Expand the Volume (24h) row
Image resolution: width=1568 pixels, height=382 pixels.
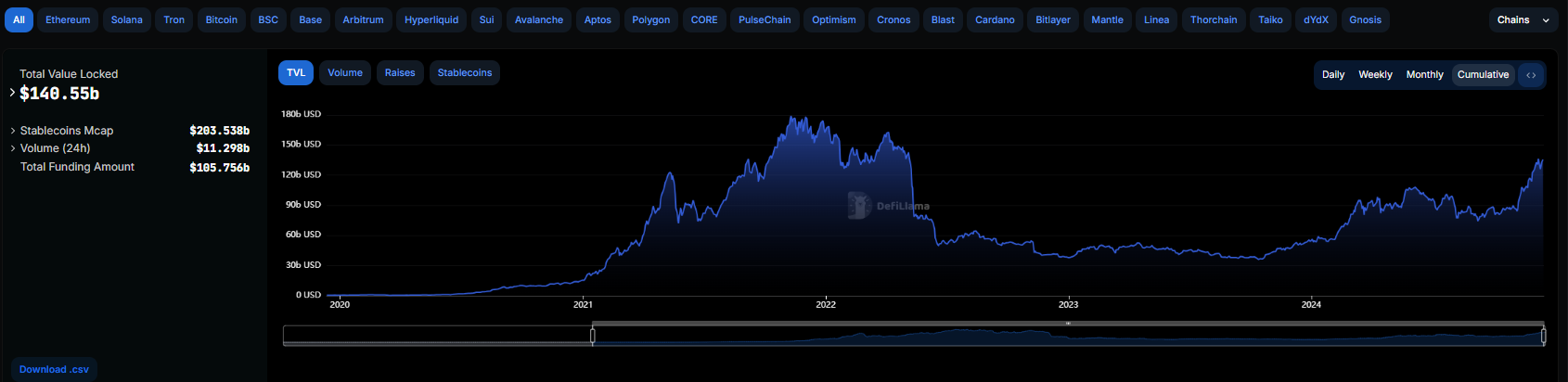[x=13, y=148]
